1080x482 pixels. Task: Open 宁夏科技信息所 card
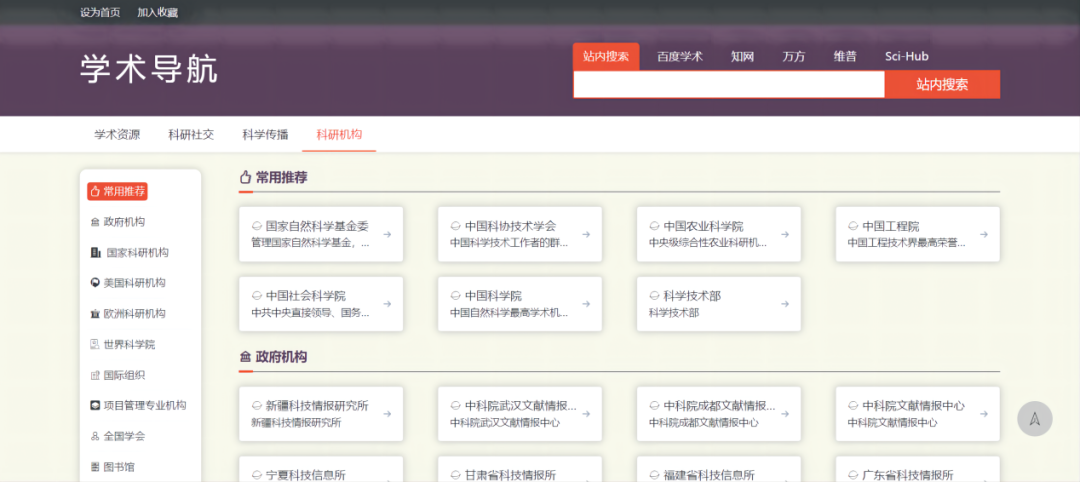321,469
